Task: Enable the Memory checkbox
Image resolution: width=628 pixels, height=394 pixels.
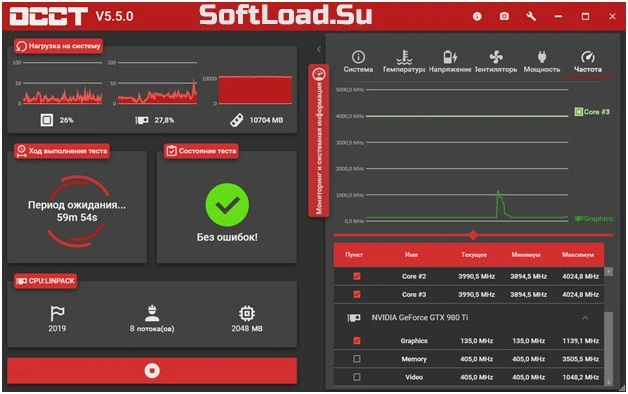Action: 357,359
